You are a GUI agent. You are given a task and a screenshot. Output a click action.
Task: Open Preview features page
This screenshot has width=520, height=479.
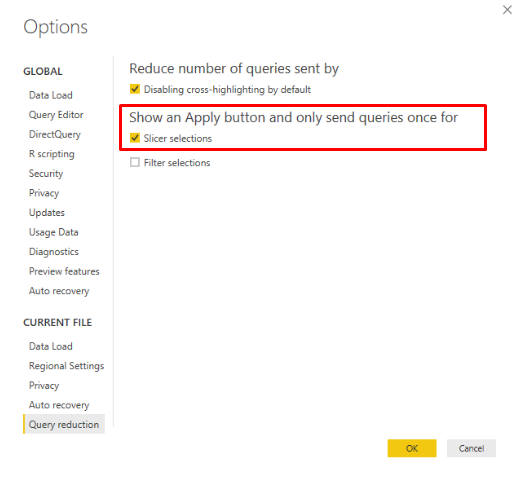click(x=64, y=271)
